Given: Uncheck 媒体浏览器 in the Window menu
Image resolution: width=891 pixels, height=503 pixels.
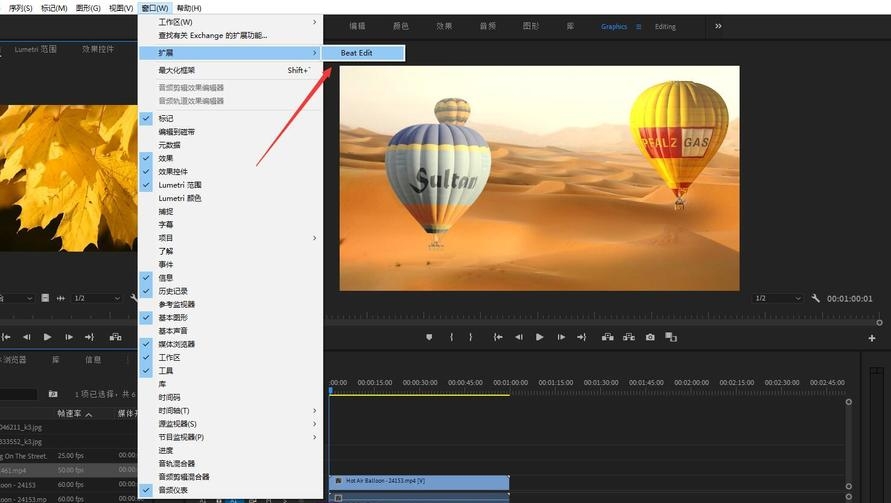Looking at the screenshot, I should (146, 344).
